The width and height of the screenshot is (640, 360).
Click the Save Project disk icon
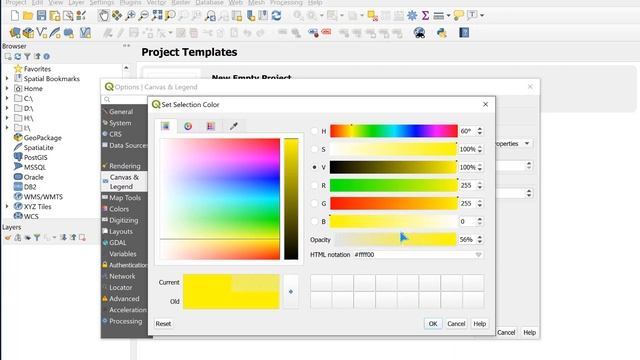pos(41,16)
